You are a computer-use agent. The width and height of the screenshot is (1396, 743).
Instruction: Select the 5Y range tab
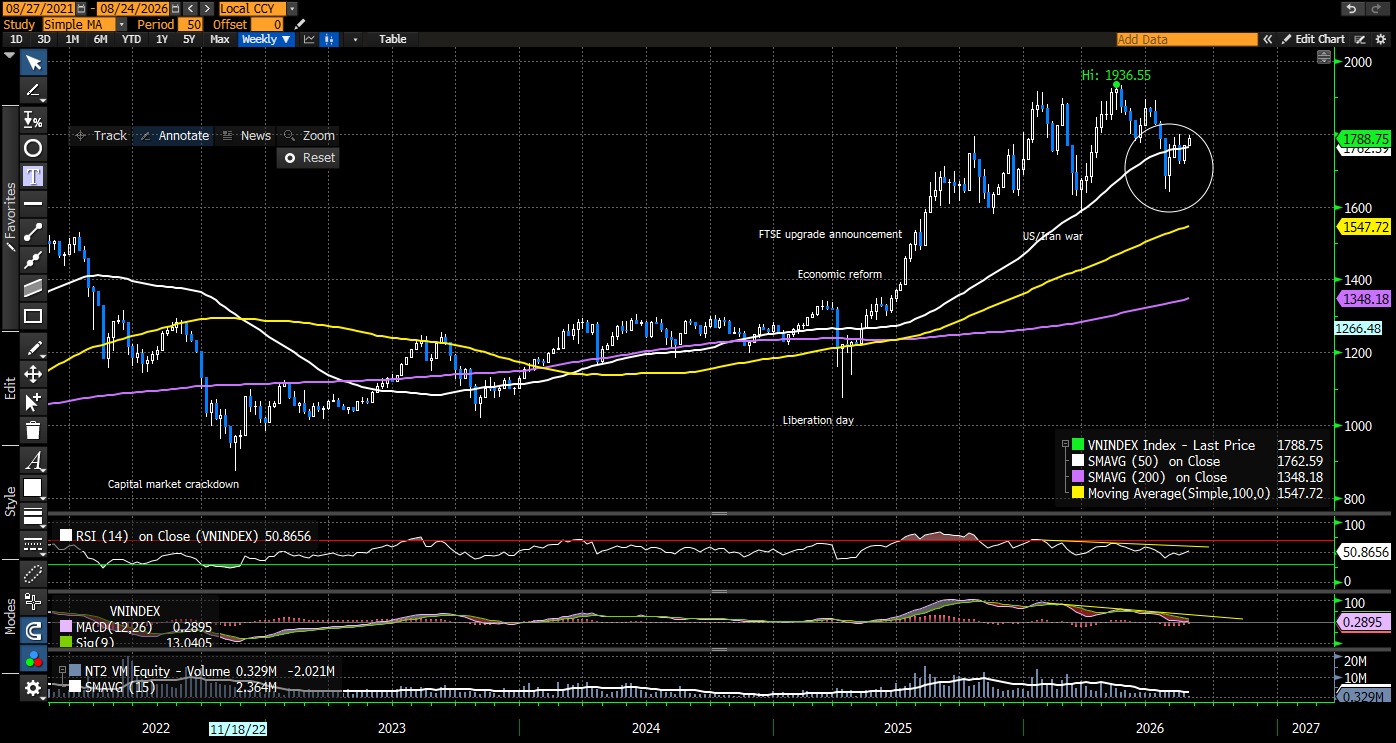point(189,39)
